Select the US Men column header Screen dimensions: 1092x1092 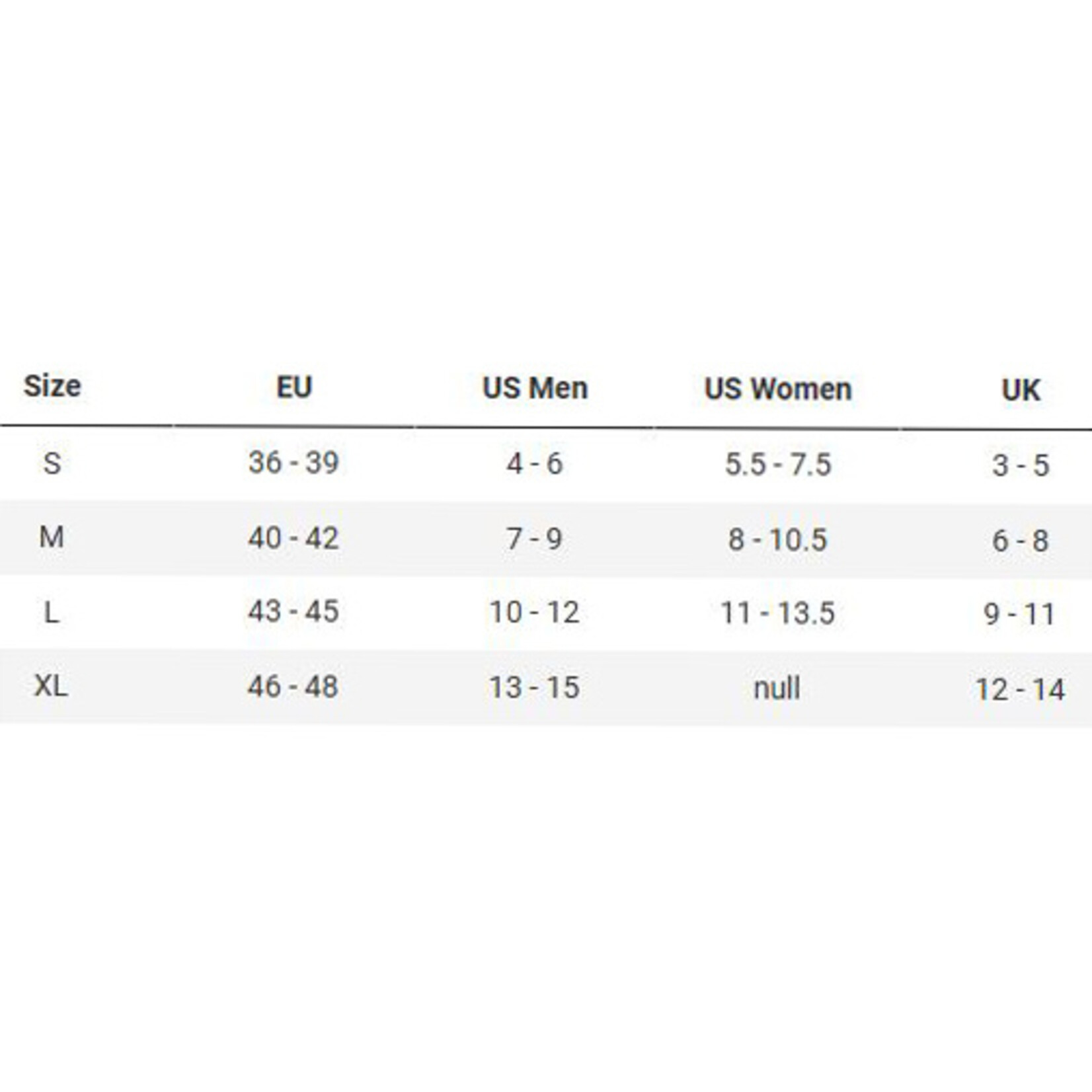[x=535, y=388]
